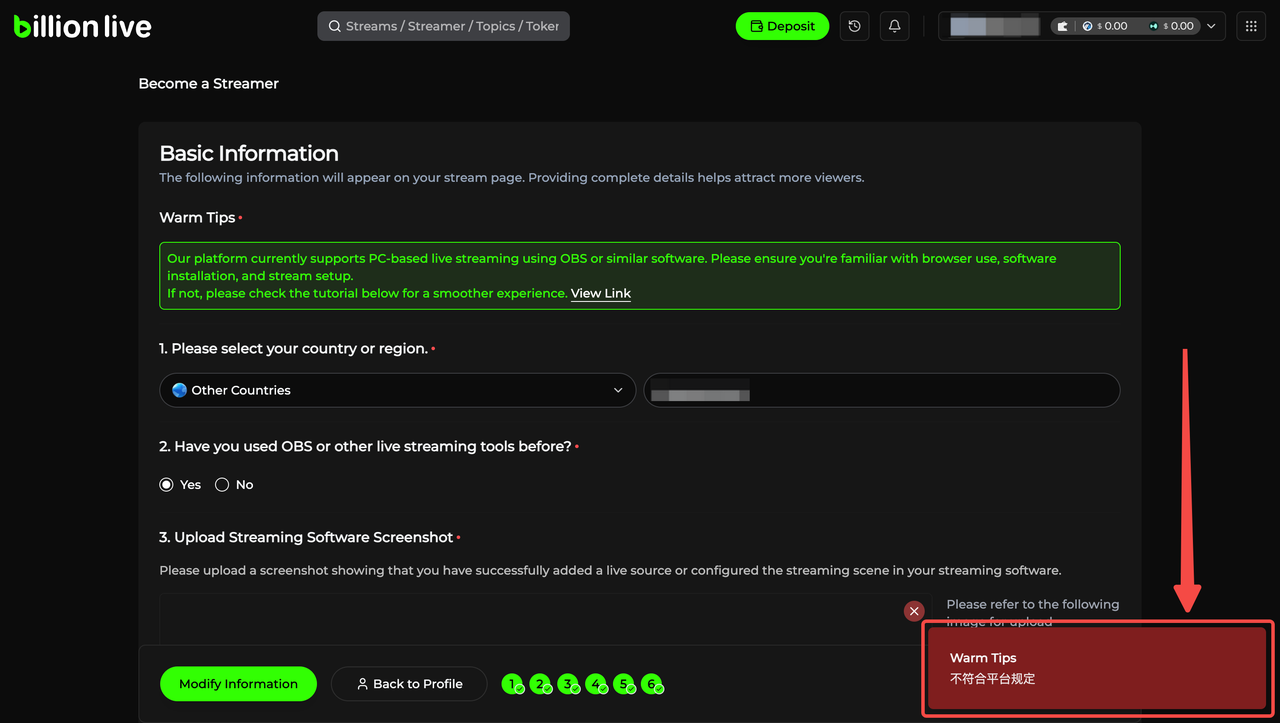Open the history clock icon
The height and width of the screenshot is (723, 1280).
854,27
